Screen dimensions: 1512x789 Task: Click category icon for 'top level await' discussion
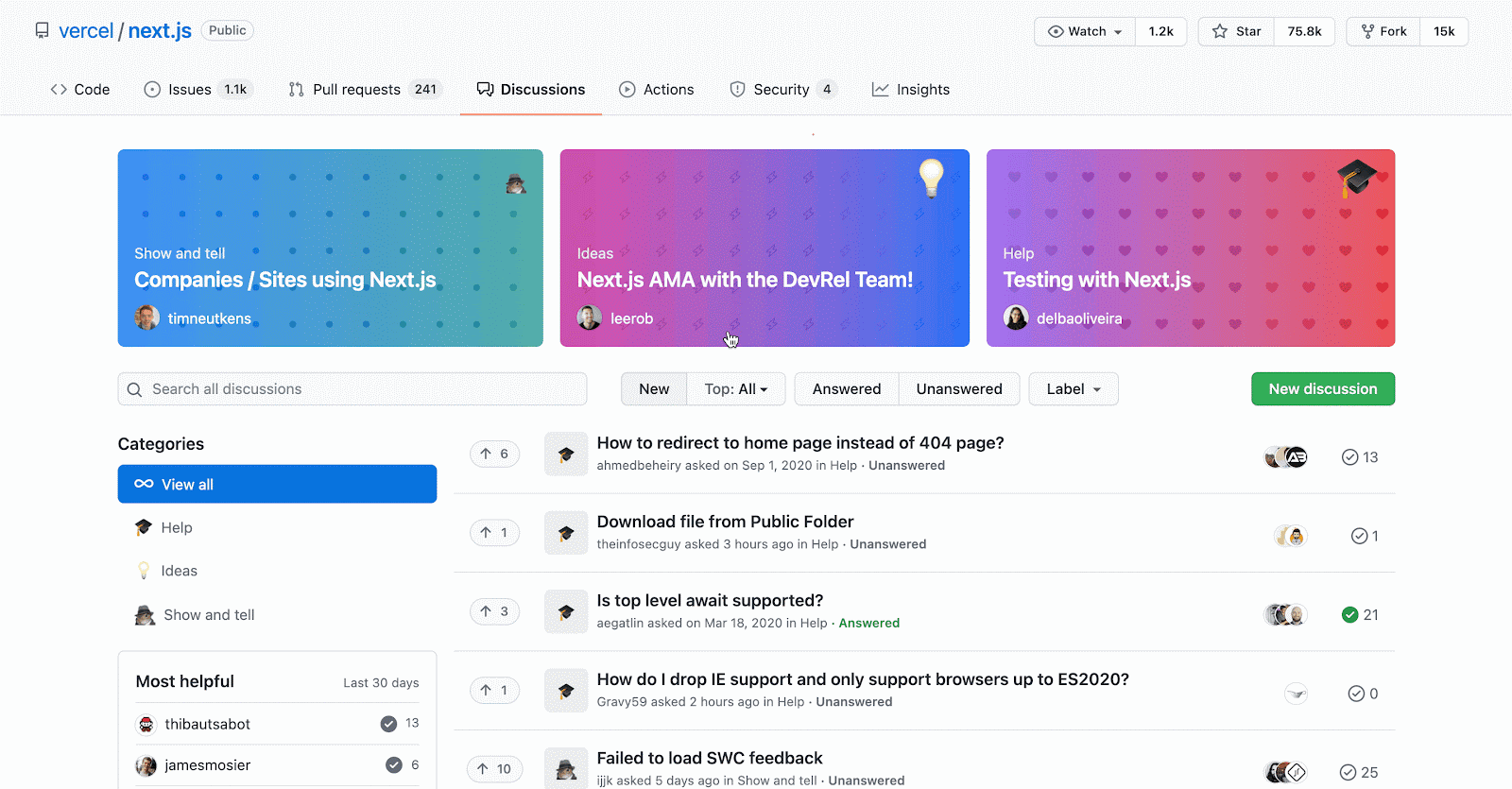click(x=566, y=612)
